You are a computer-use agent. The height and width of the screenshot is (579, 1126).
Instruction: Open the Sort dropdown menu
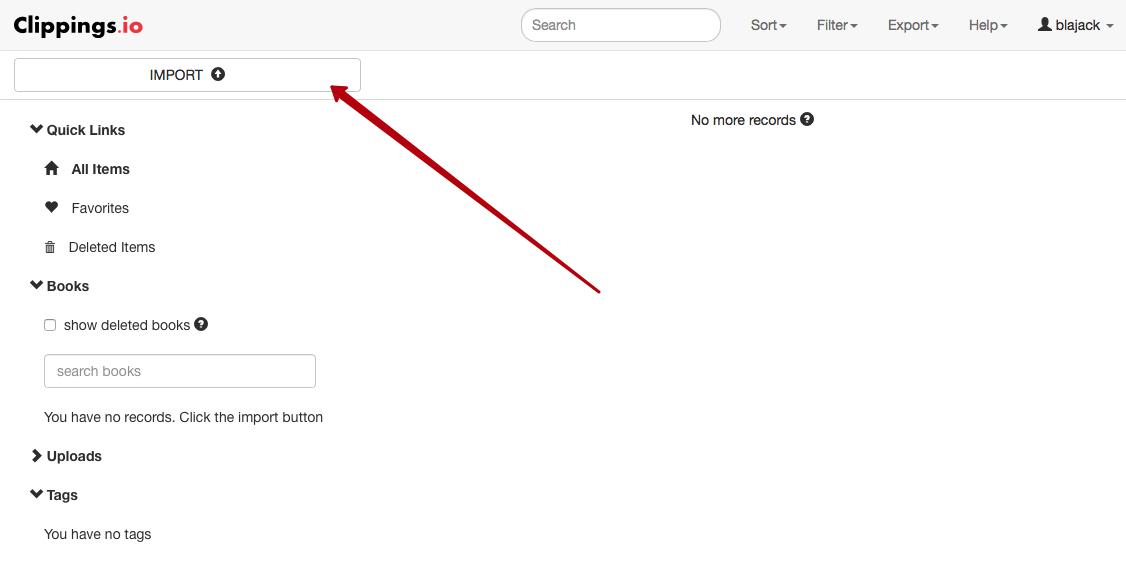click(768, 25)
